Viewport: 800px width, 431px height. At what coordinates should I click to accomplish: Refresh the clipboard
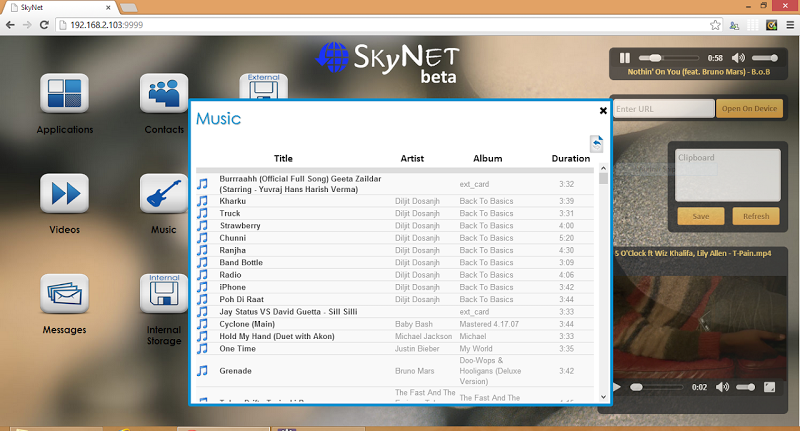pos(756,216)
